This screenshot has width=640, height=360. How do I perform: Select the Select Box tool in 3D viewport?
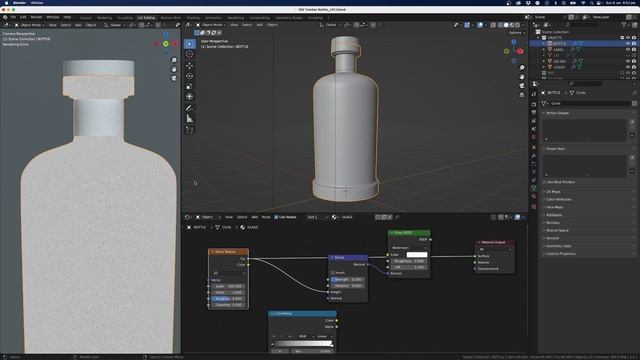190,44
